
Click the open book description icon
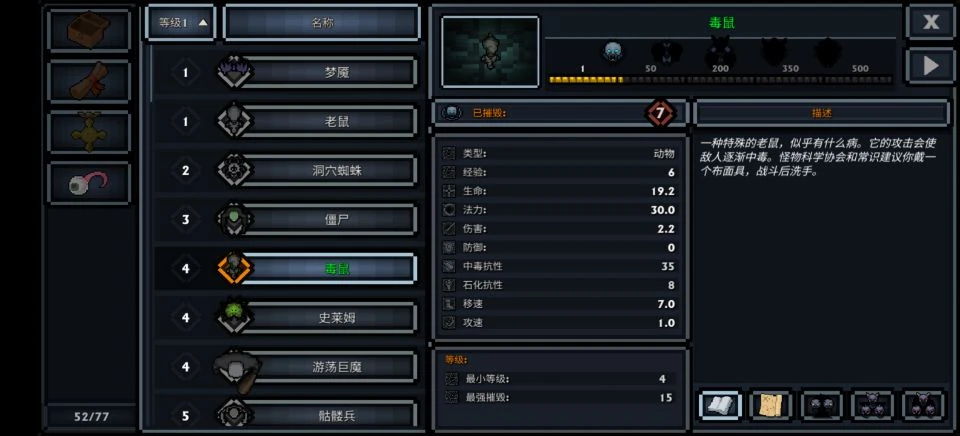tap(720, 405)
